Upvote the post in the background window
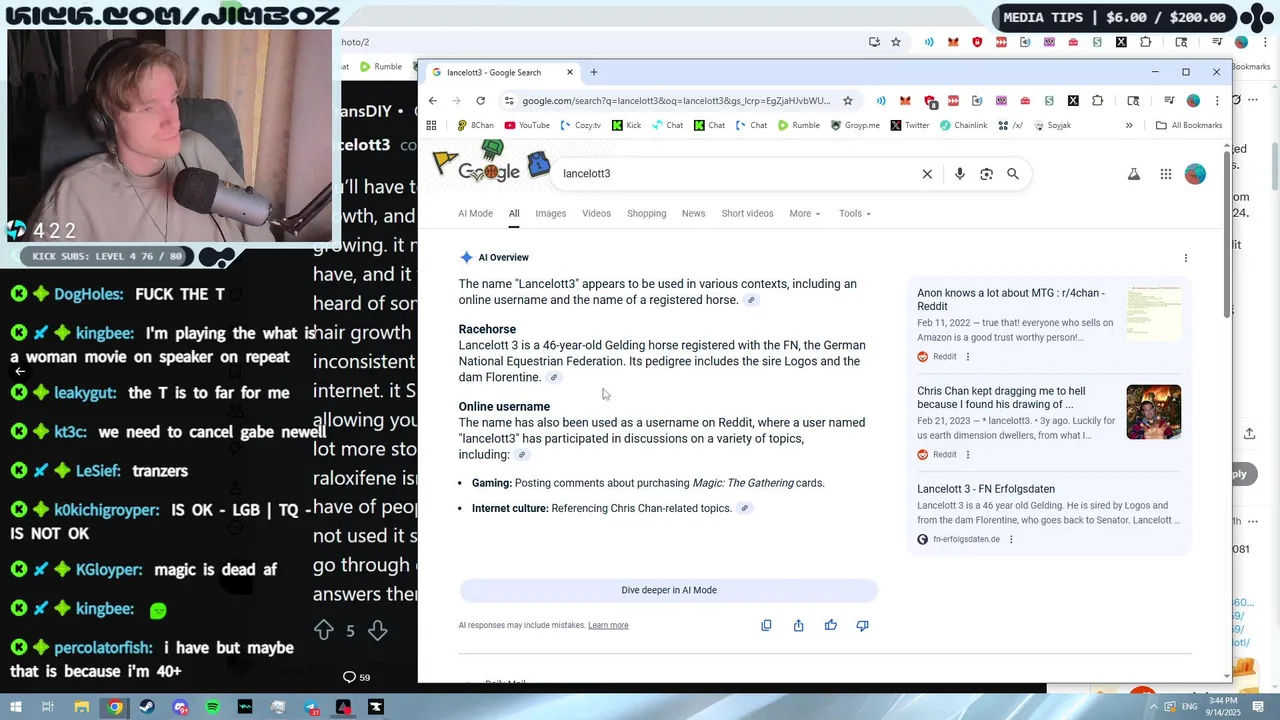Viewport: 1280px width, 720px height. click(x=324, y=630)
